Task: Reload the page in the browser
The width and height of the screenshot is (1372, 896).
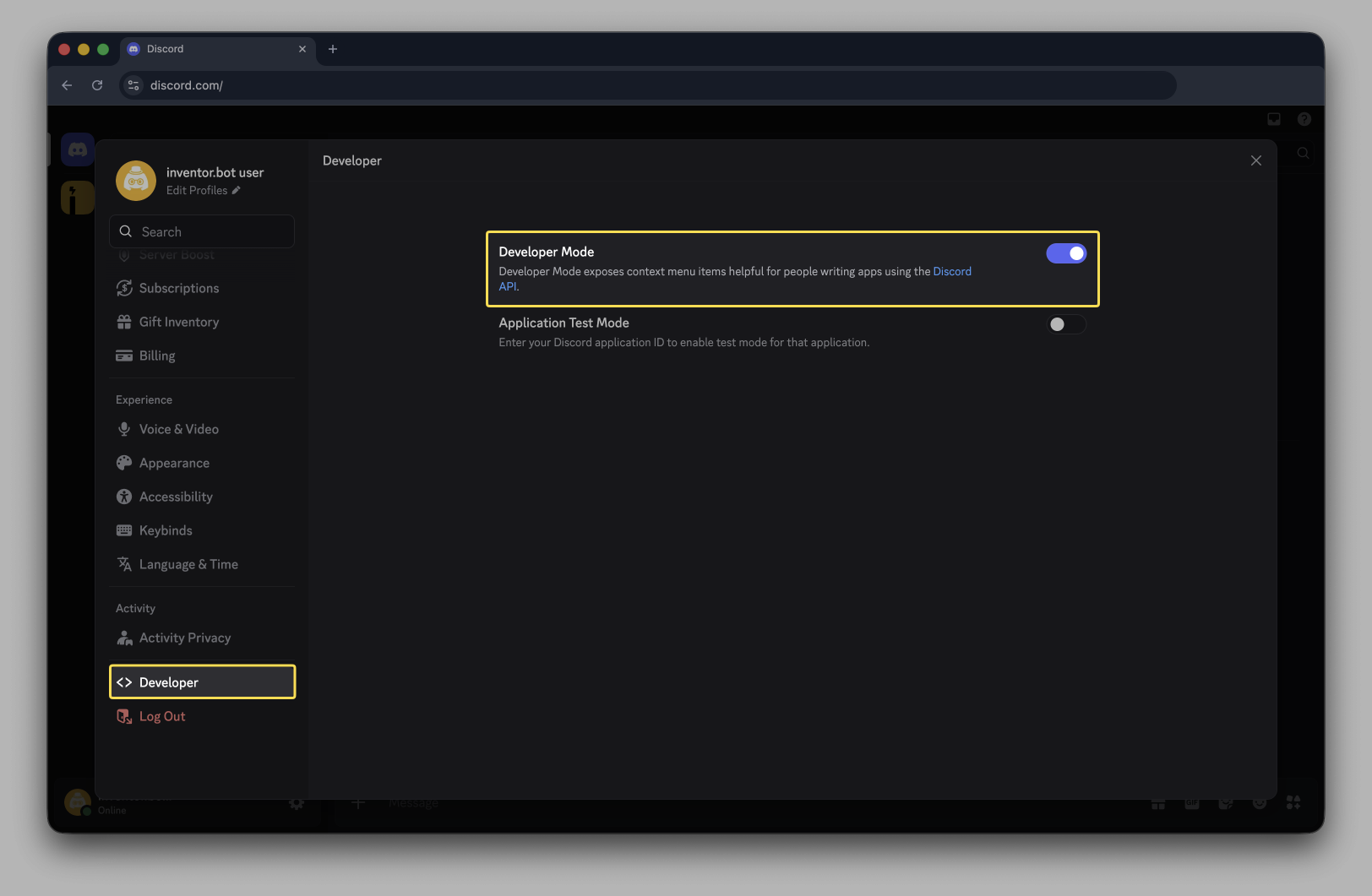Action: (97, 85)
